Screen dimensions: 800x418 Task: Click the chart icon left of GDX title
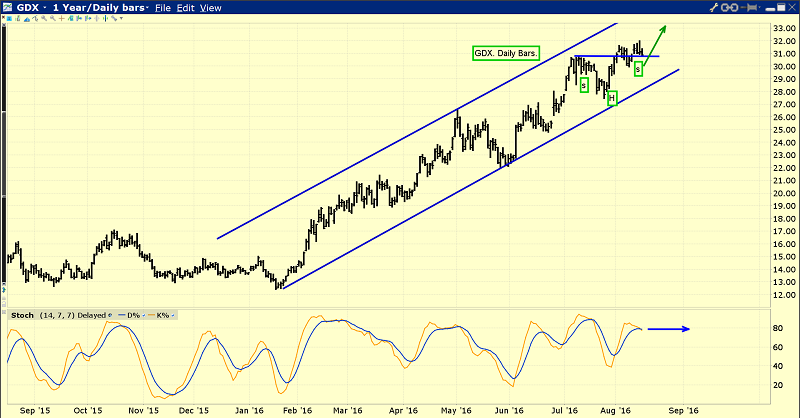10,8
